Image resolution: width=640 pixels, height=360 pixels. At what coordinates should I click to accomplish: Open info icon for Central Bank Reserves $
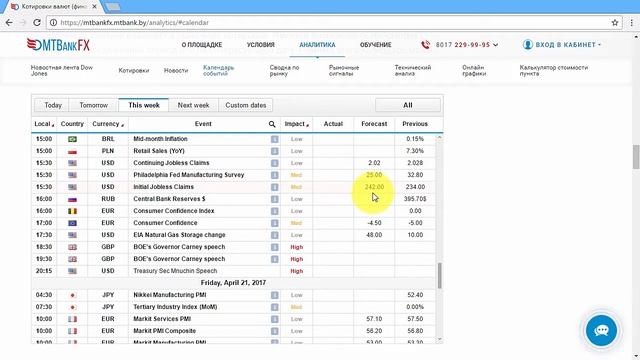click(274, 199)
